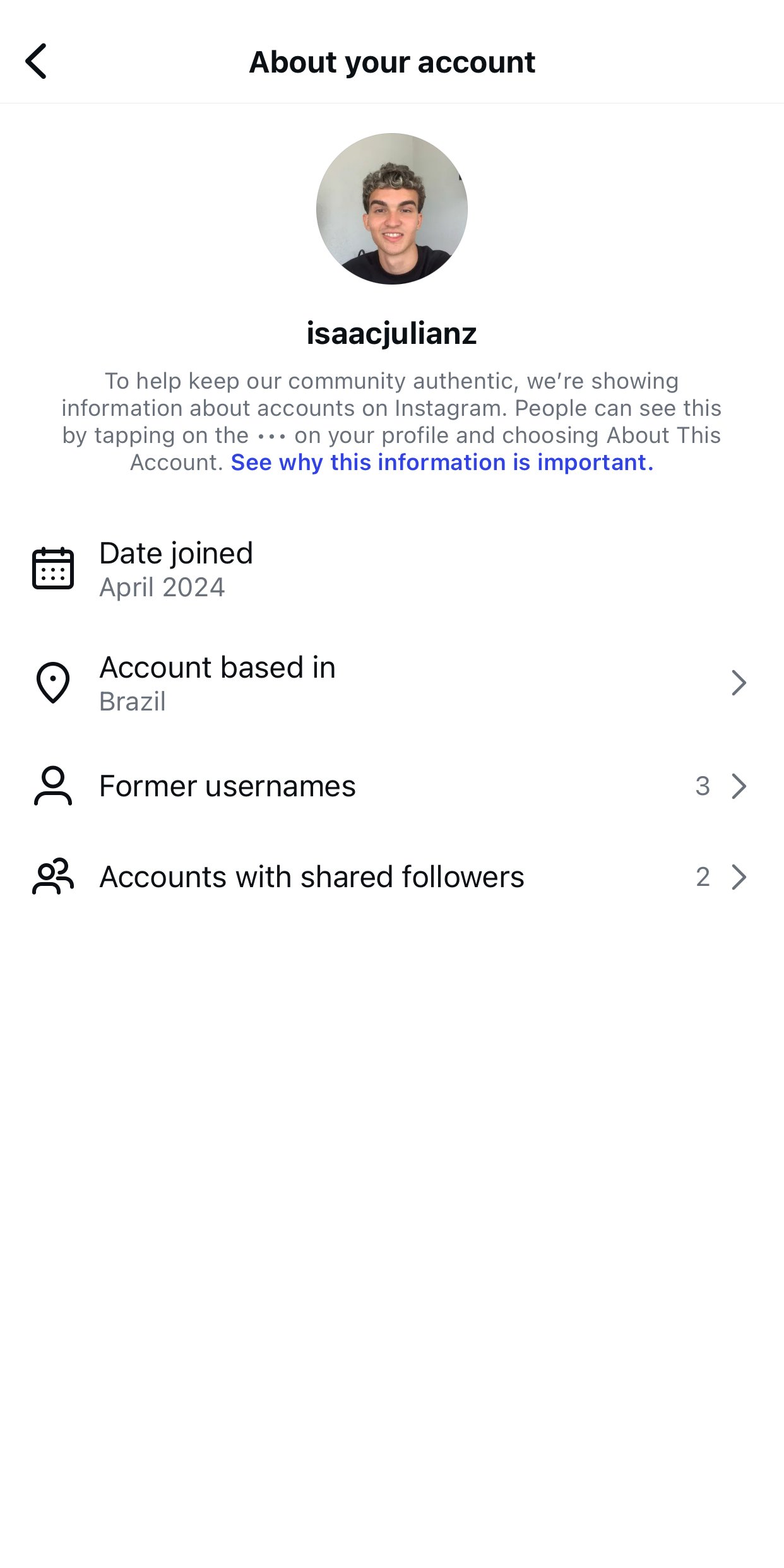Image resolution: width=784 pixels, height=1568 pixels.
Task: Click the calendar icon beside Date joined
Action: tap(53, 569)
